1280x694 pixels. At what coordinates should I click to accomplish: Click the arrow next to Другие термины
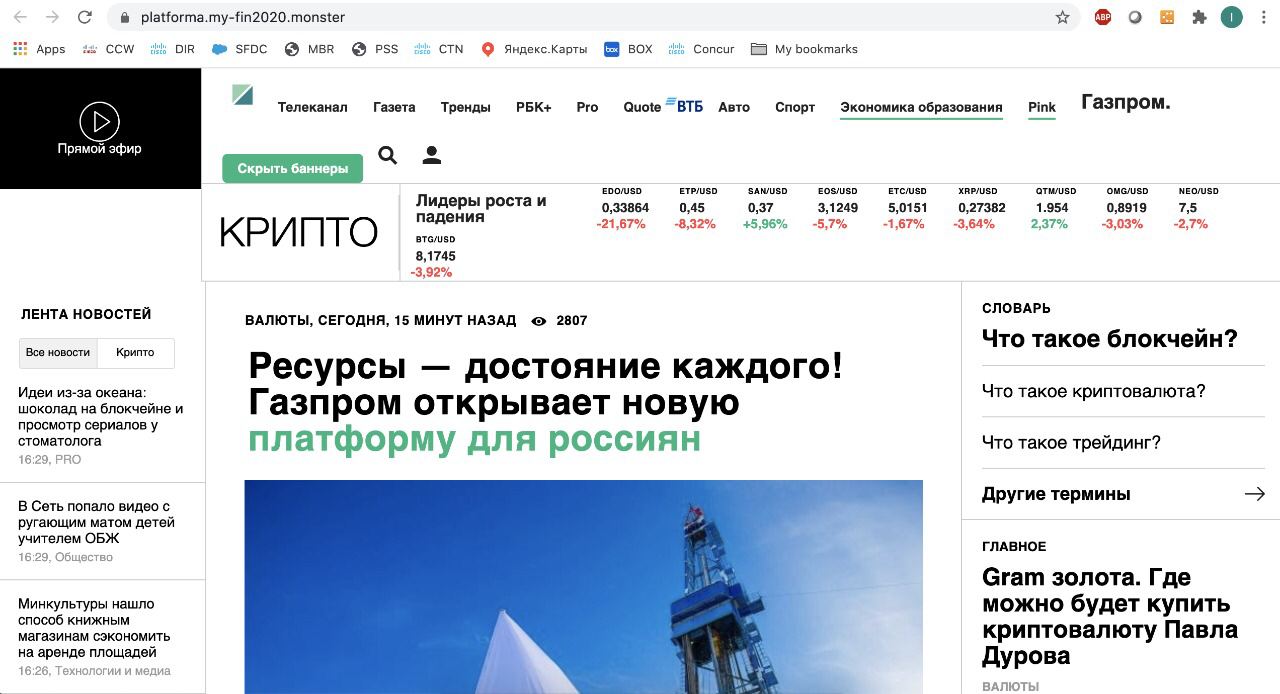pyautogui.click(x=1254, y=494)
